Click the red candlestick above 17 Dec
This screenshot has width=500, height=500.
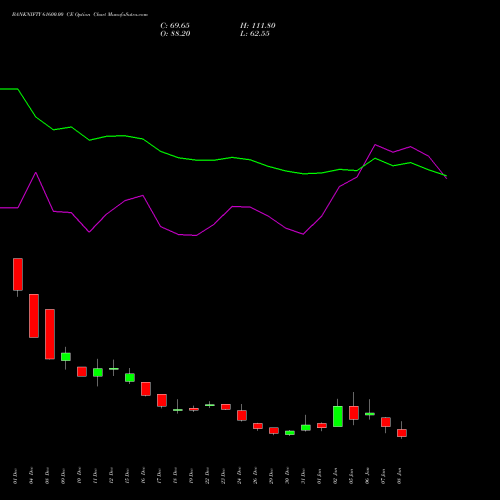162,400
